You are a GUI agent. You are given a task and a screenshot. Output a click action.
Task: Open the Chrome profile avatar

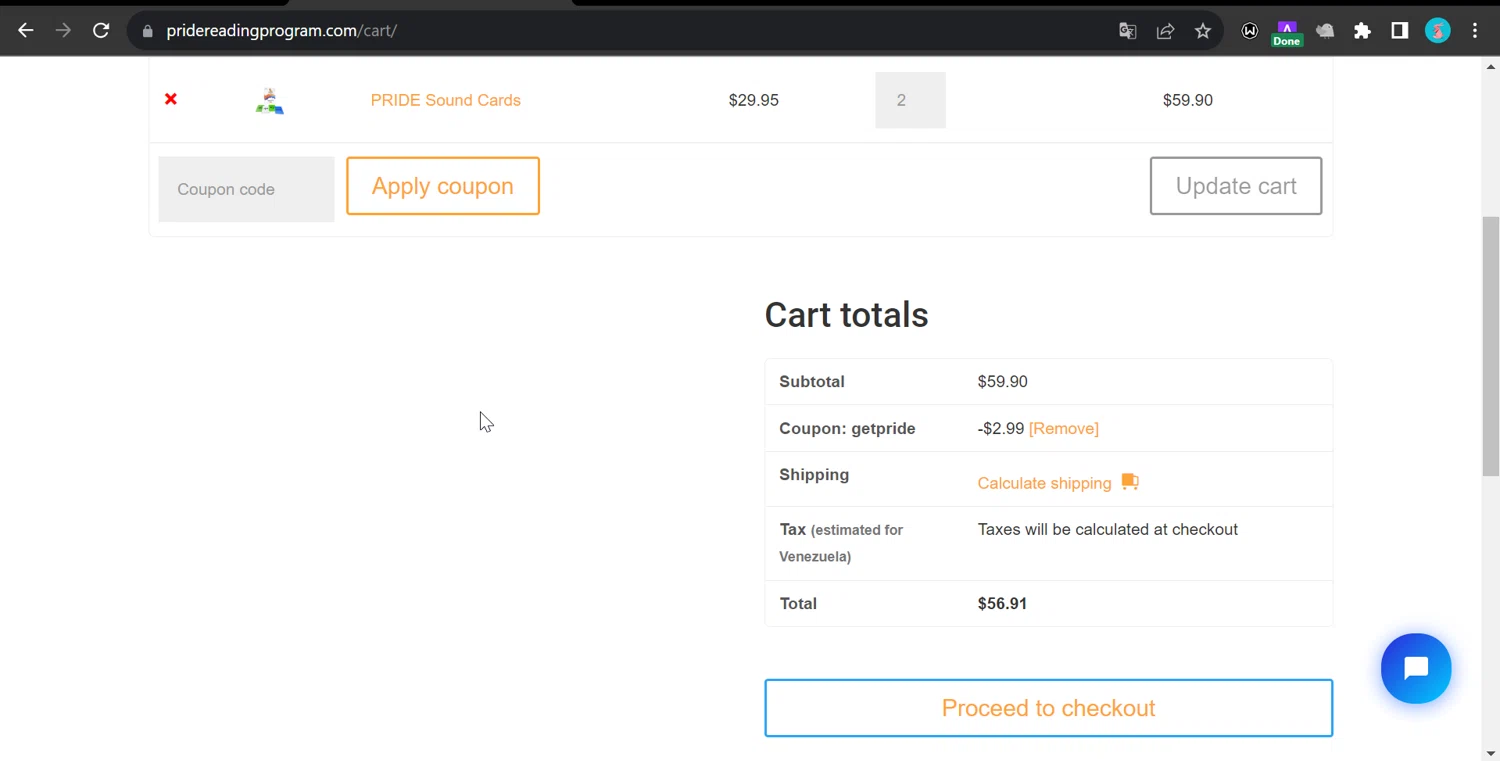pyautogui.click(x=1438, y=31)
